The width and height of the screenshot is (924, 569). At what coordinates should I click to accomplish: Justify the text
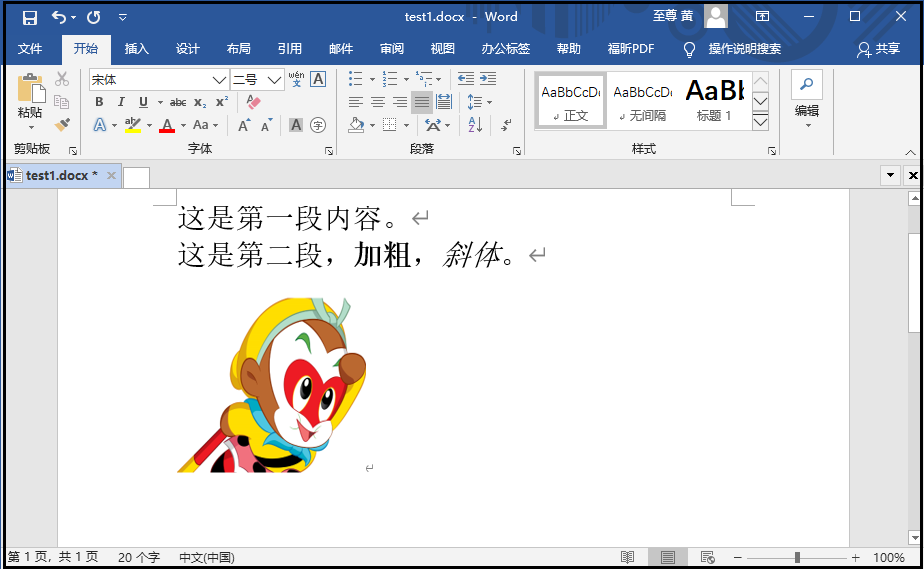(422, 102)
